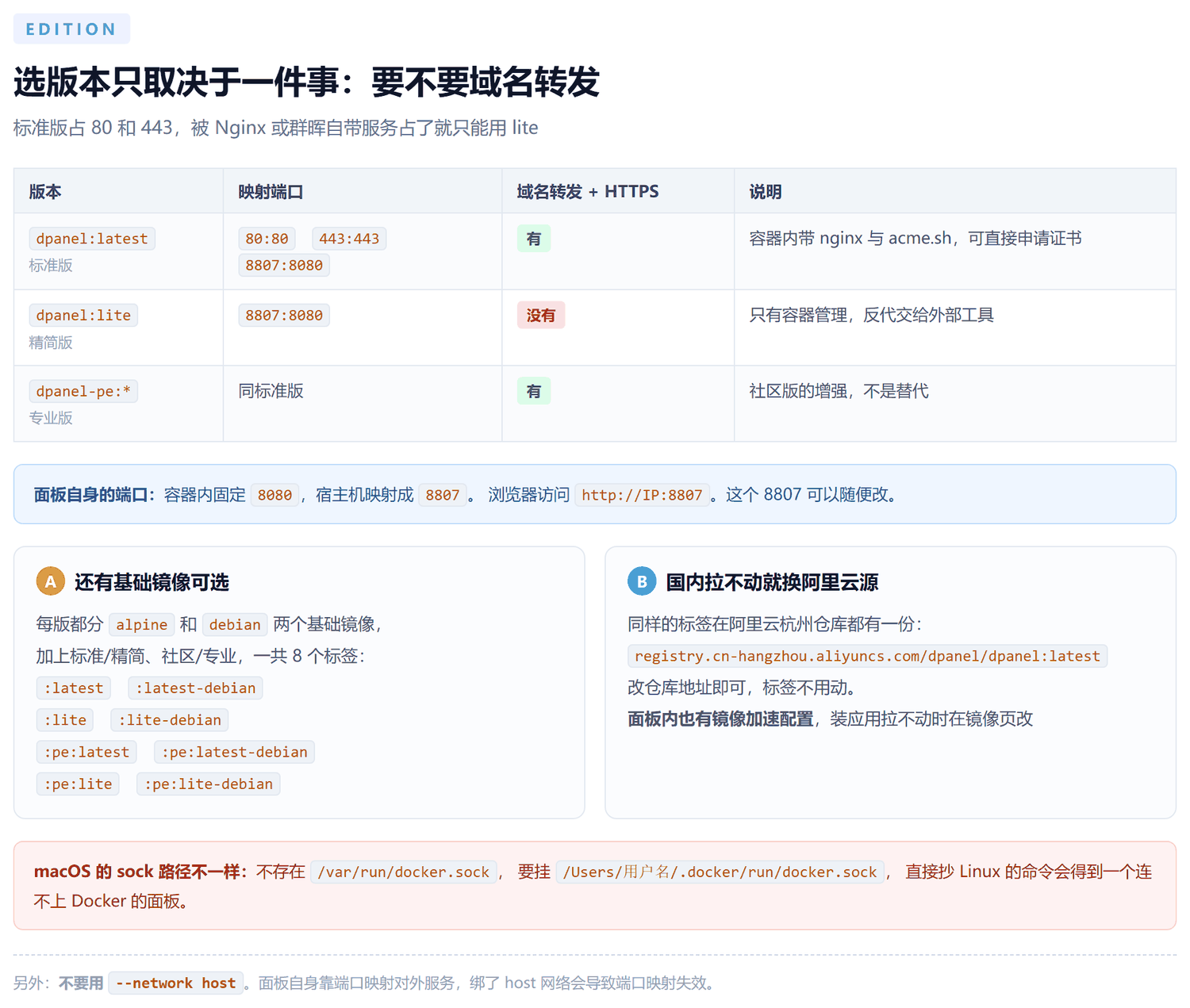Click the /var/run/docker.sock path
The image size is (1190, 1008).
point(404,872)
